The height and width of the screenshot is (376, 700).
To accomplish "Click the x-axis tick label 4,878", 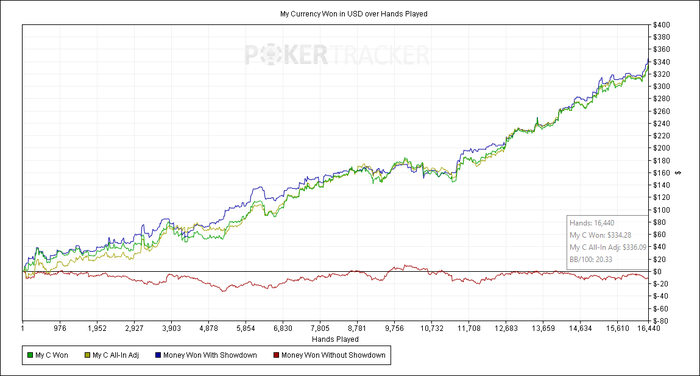I will click(x=208, y=328).
